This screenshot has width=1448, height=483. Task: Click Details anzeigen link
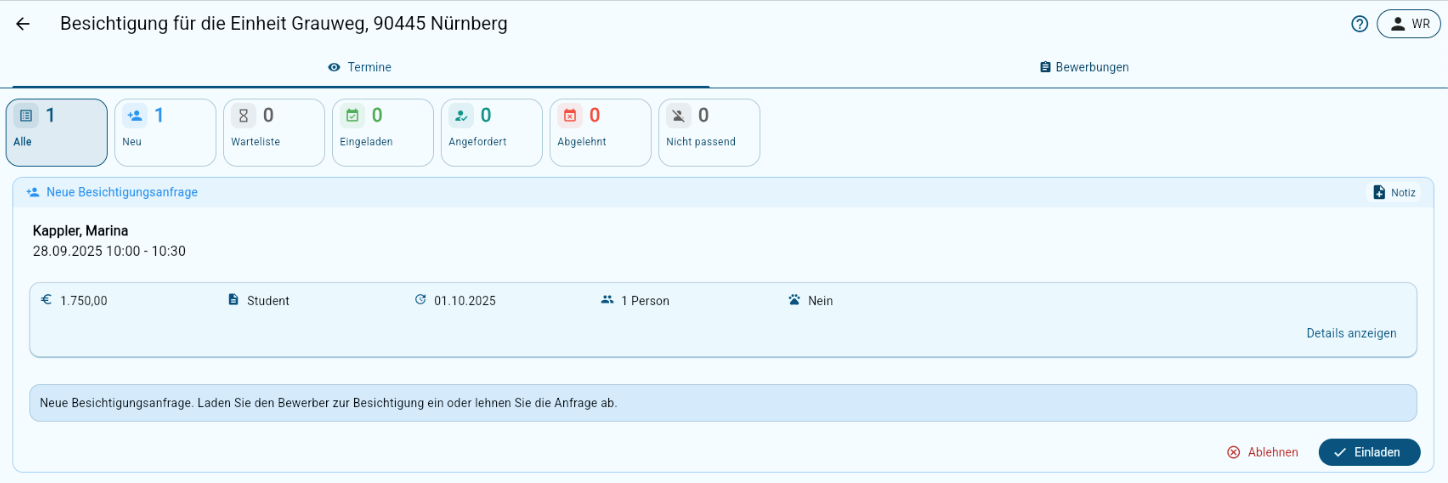click(1351, 333)
